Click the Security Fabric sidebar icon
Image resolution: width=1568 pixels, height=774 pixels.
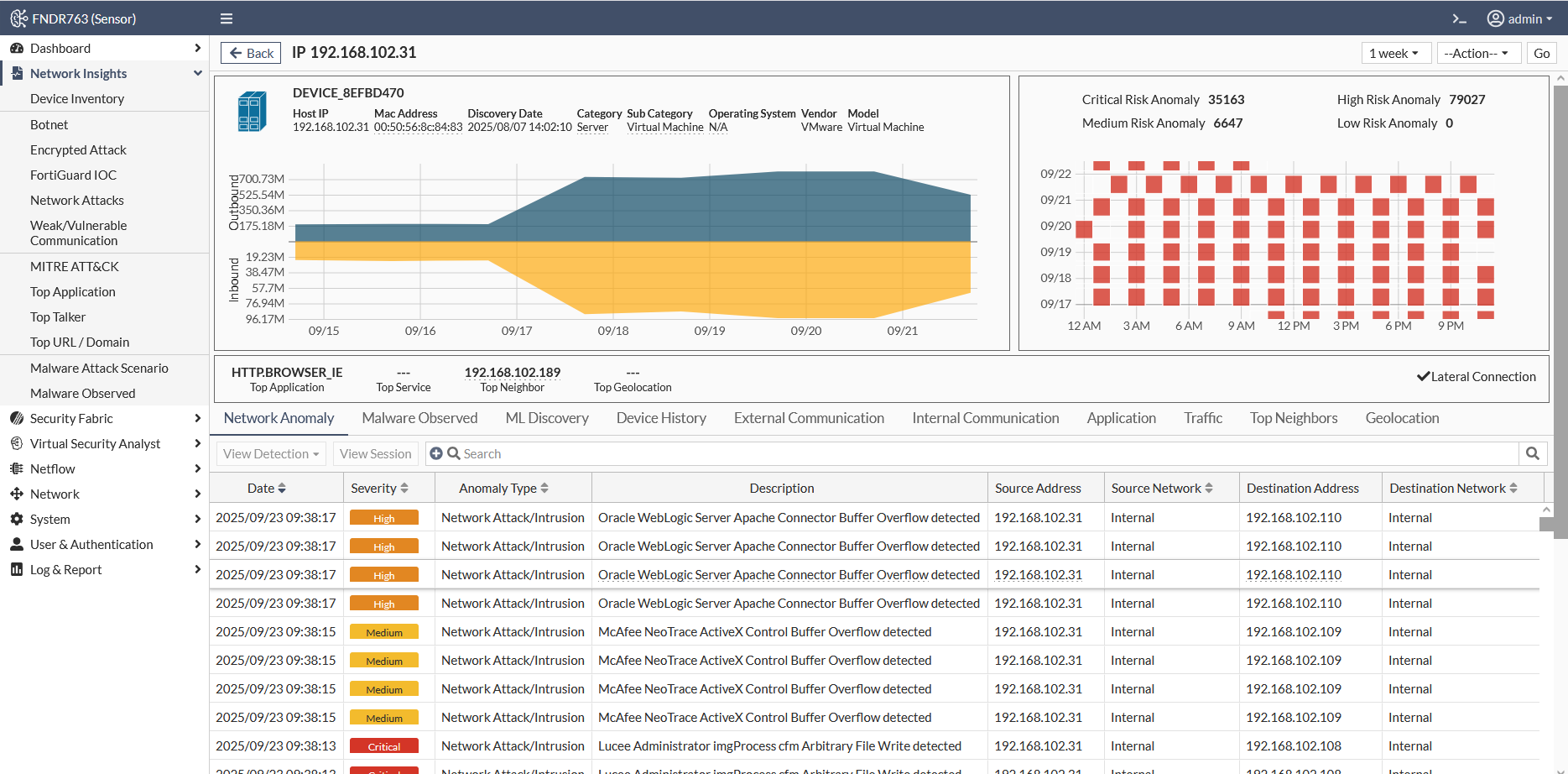point(17,418)
